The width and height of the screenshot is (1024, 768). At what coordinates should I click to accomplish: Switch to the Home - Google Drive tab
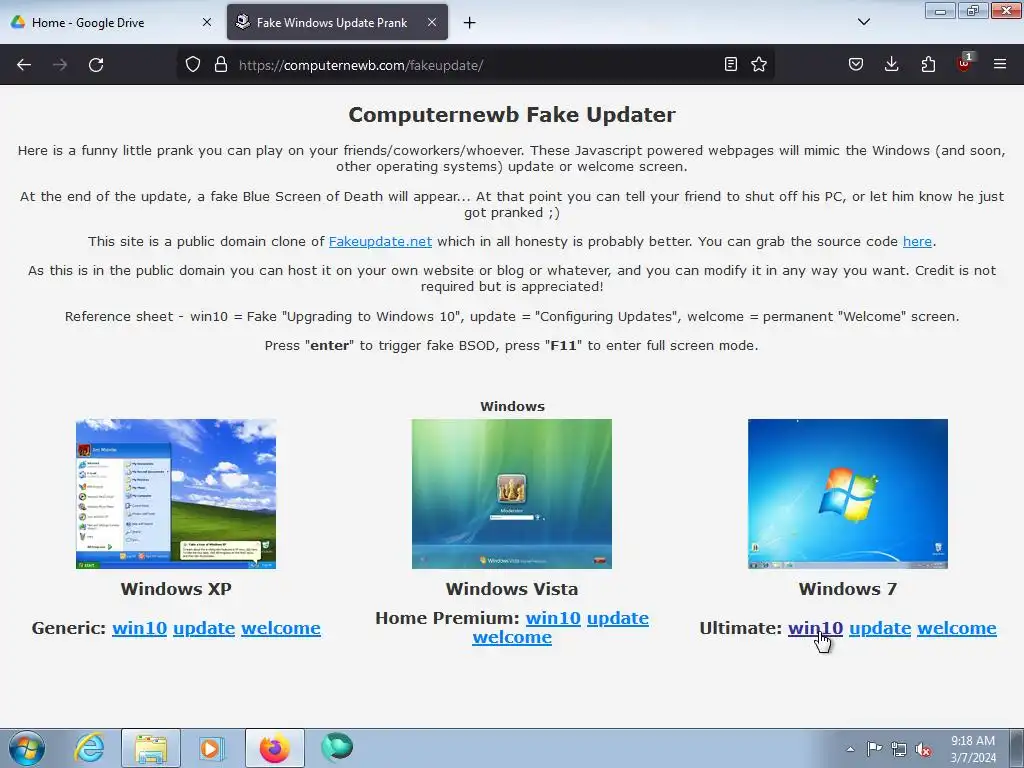tap(112, 22)
